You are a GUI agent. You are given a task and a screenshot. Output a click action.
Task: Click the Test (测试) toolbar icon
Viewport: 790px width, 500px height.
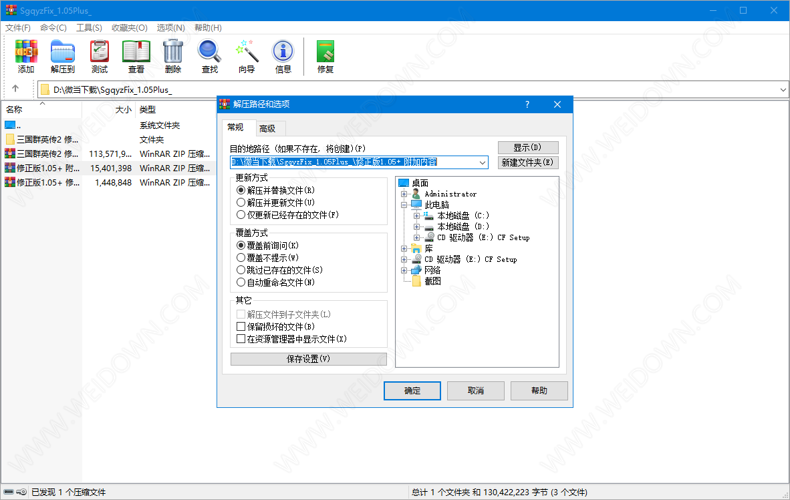click(x=99, y=56)
